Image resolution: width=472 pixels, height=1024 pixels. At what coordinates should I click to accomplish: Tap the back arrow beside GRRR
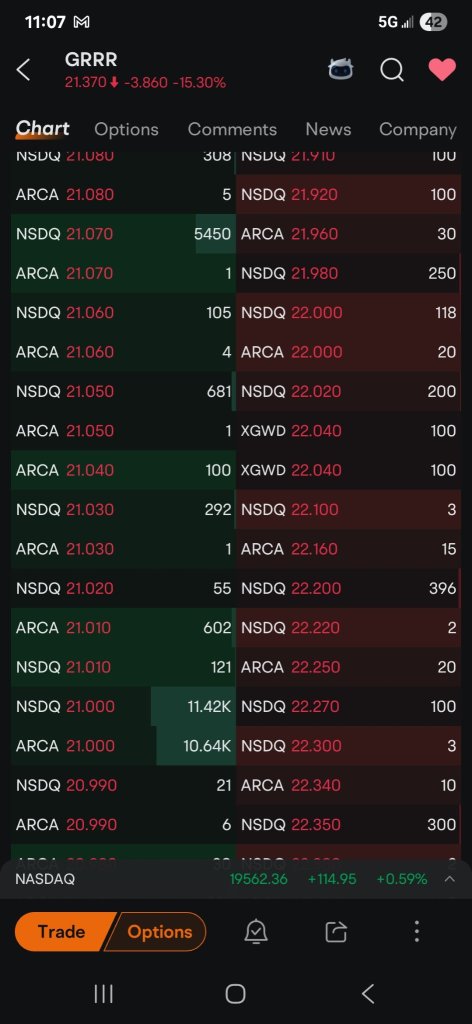(24, 70)
